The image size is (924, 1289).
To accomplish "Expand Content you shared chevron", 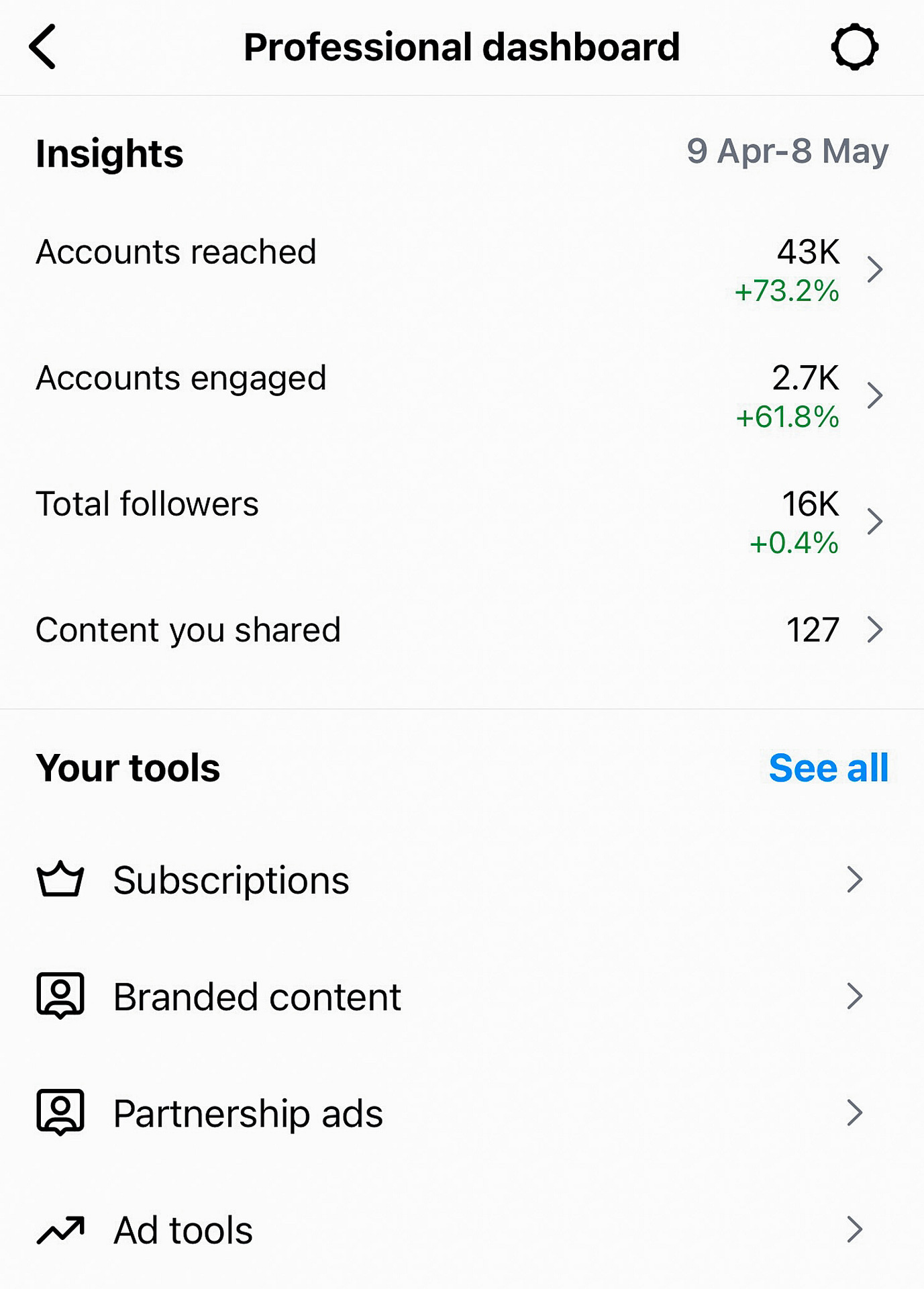I will tap(874, 630).
